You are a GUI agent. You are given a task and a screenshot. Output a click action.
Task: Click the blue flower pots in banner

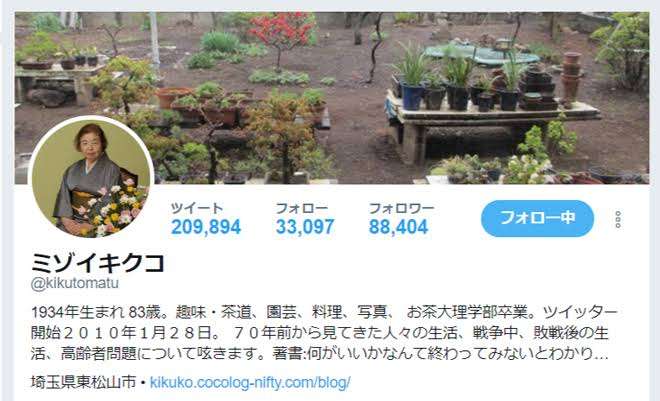[412, 95]
